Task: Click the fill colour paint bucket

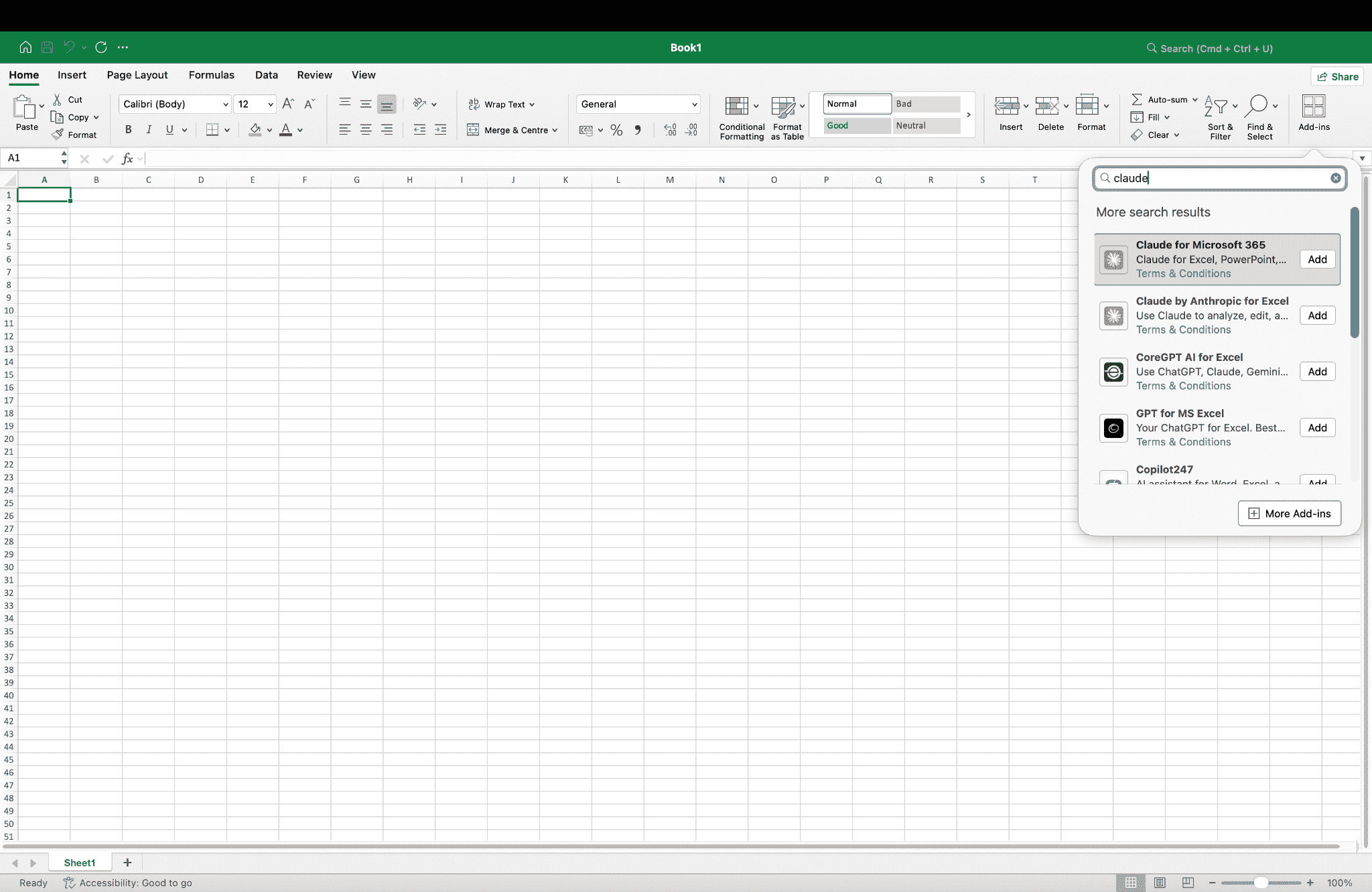Action: pos(255,130)
